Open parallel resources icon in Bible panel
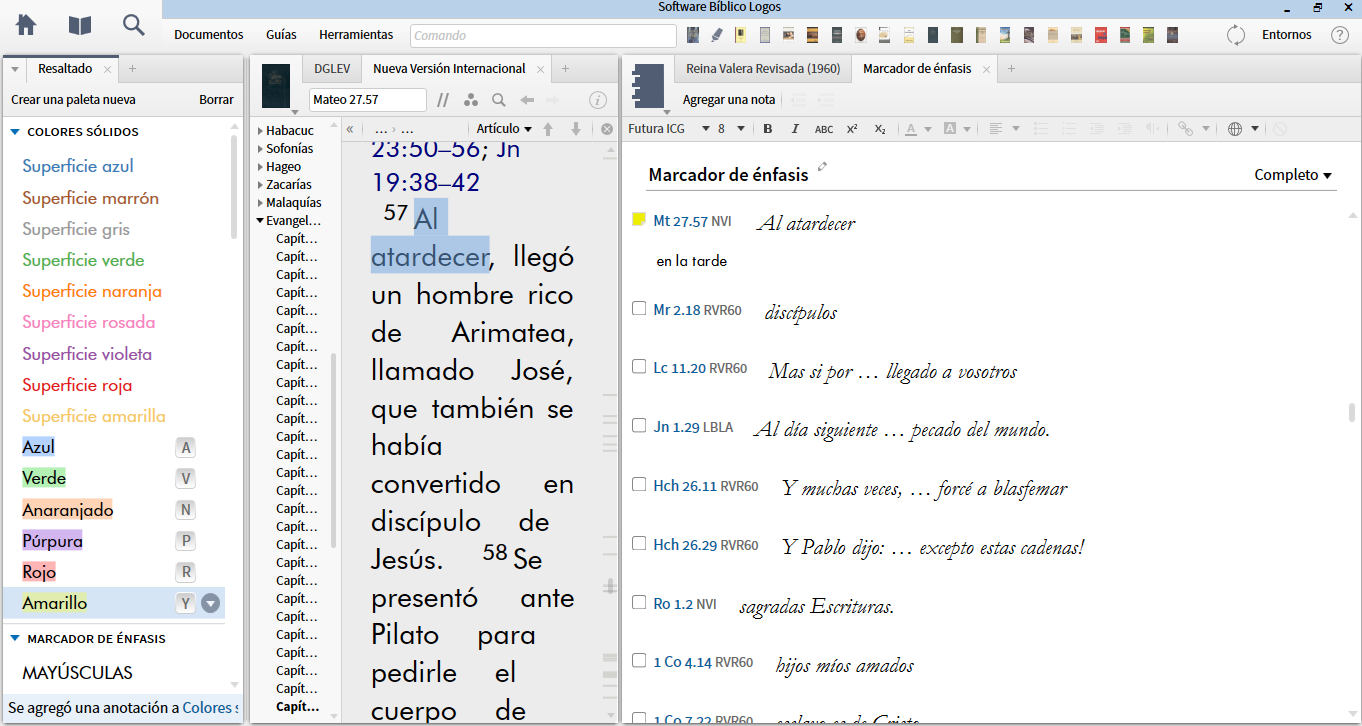 point(443,100)
